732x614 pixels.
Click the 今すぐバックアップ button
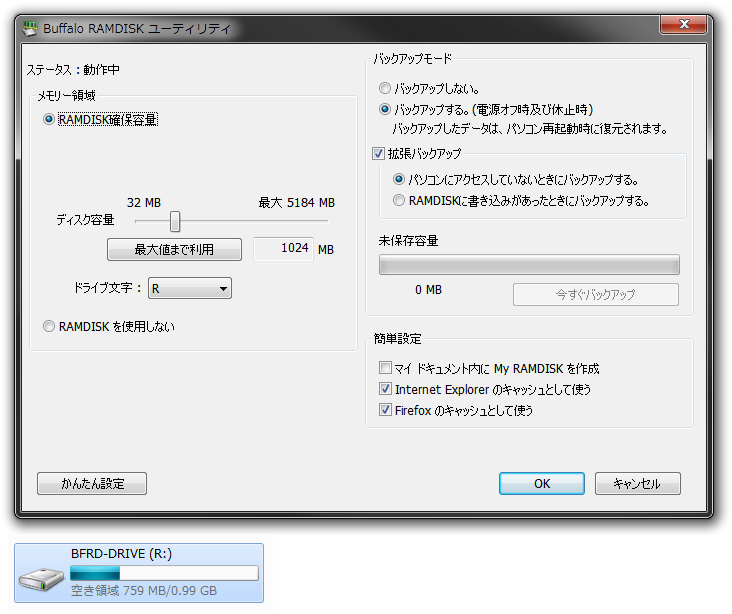pos(596,295)
